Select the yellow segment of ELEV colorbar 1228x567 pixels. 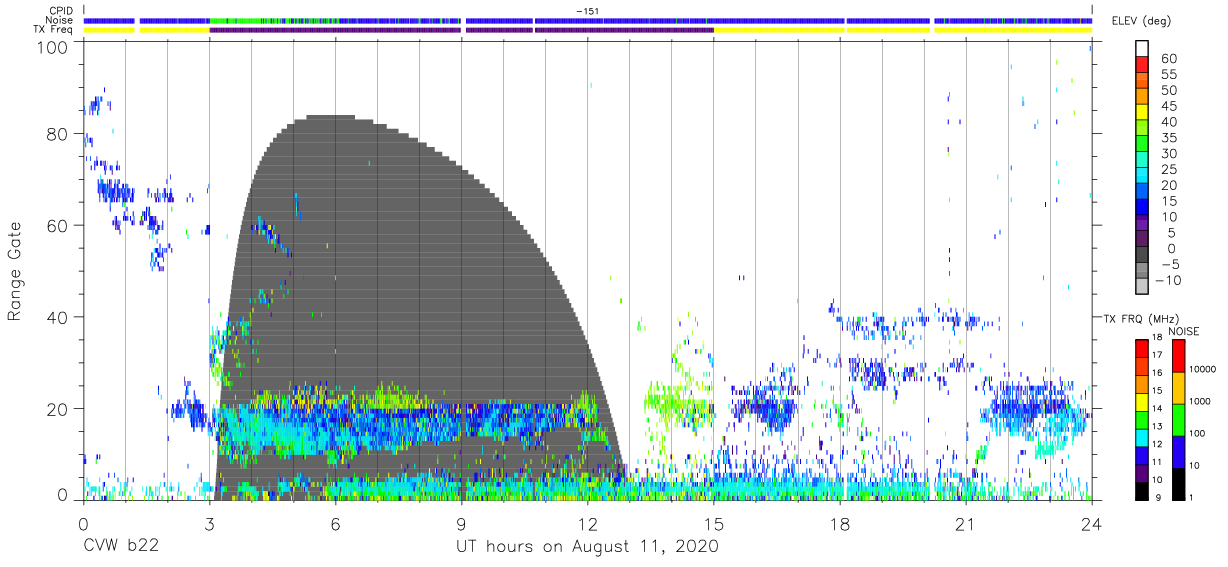(x=1141, y=113)
